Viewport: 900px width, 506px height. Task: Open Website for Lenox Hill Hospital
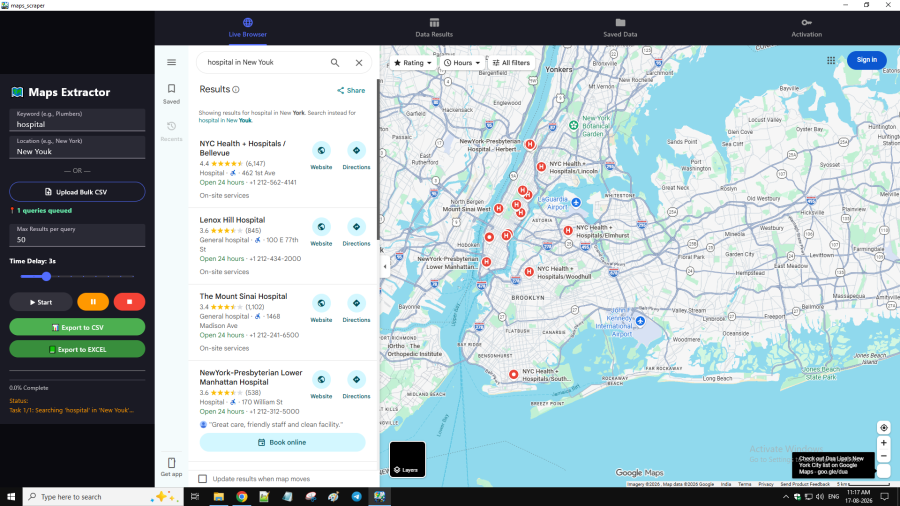[321, 232]
